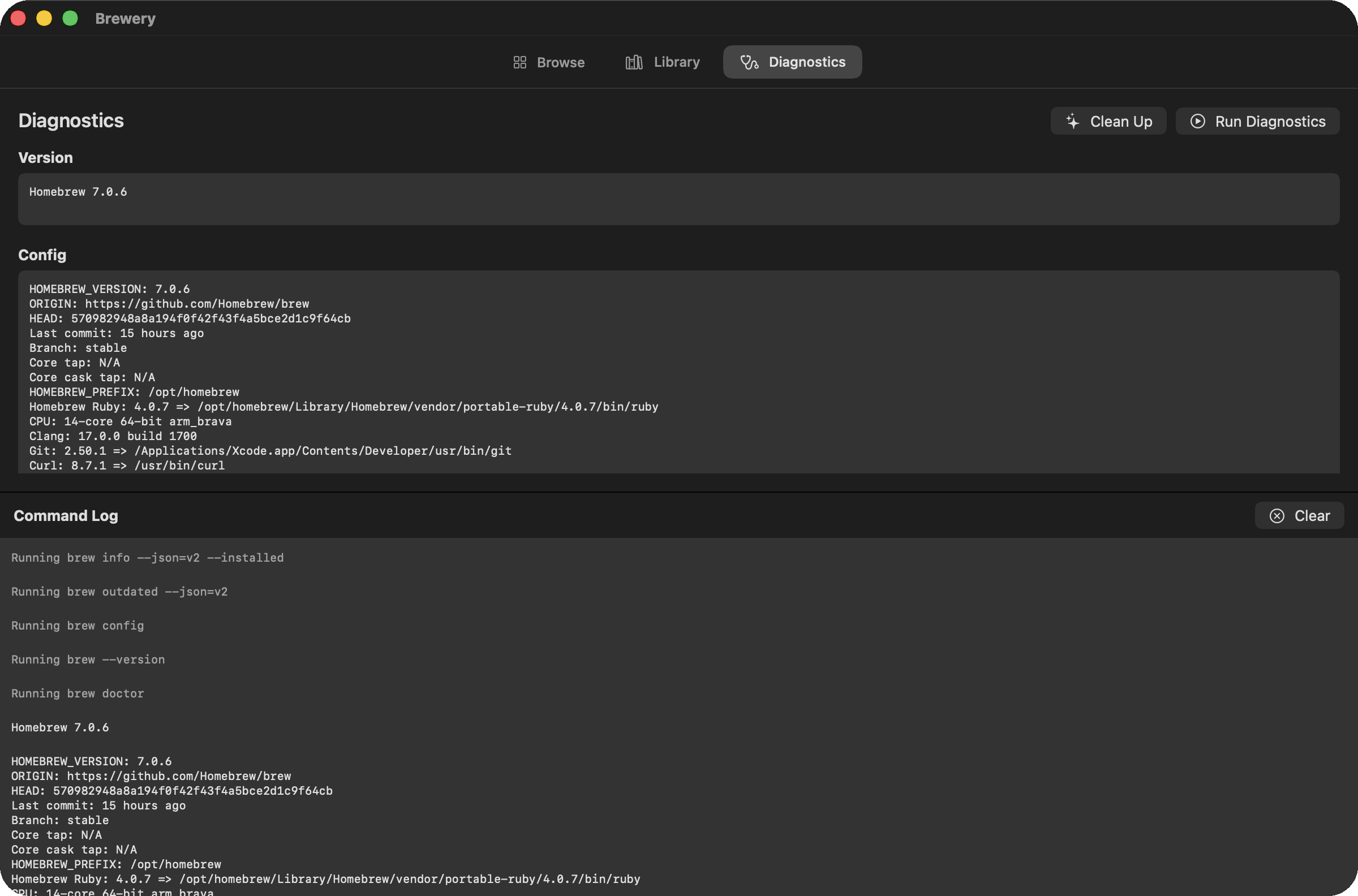Click the Library books icon
Screen dimensions: 1358x896
634,62
